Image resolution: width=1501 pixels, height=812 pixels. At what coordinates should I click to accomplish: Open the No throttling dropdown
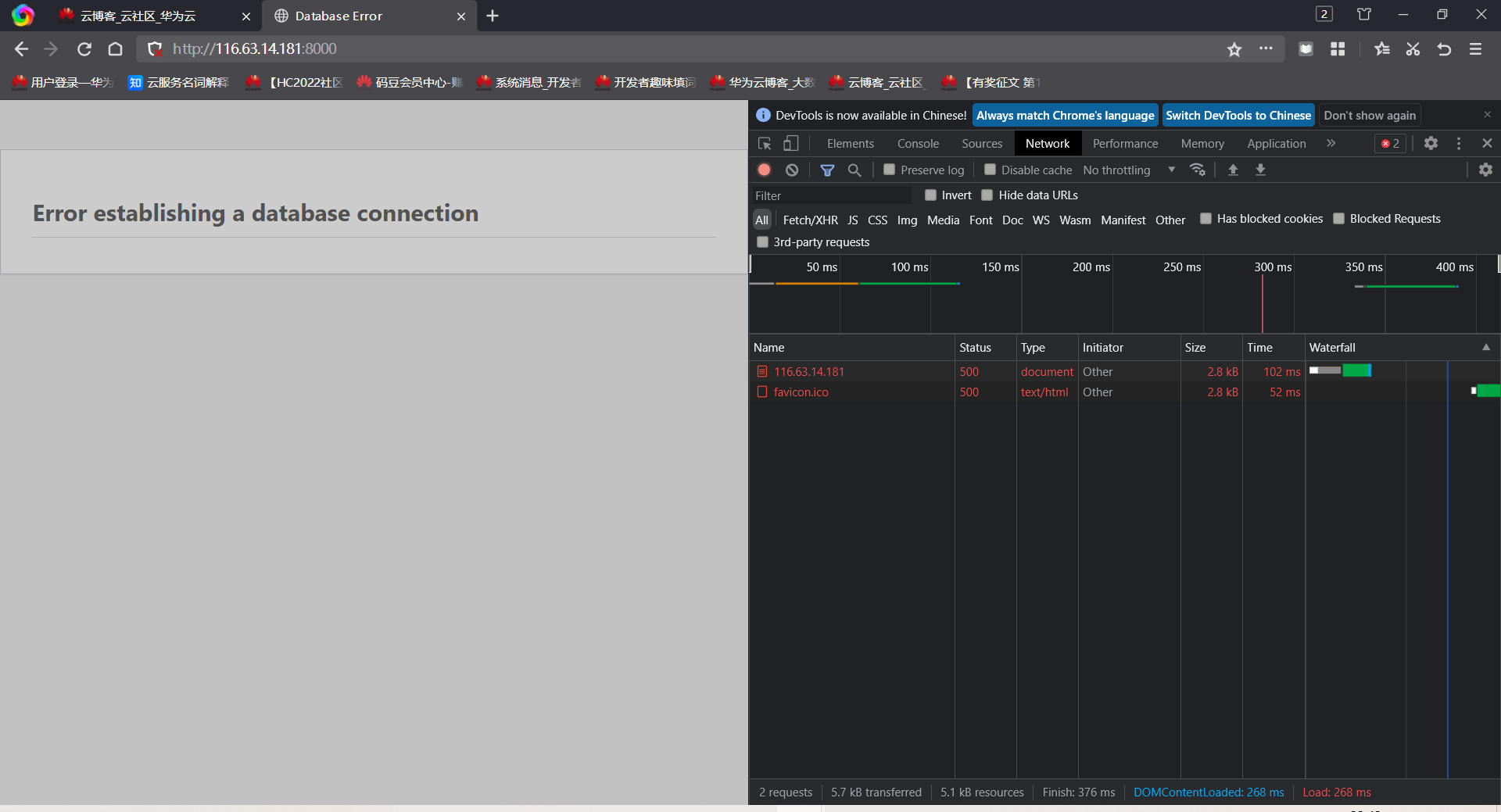[1129, 170]
